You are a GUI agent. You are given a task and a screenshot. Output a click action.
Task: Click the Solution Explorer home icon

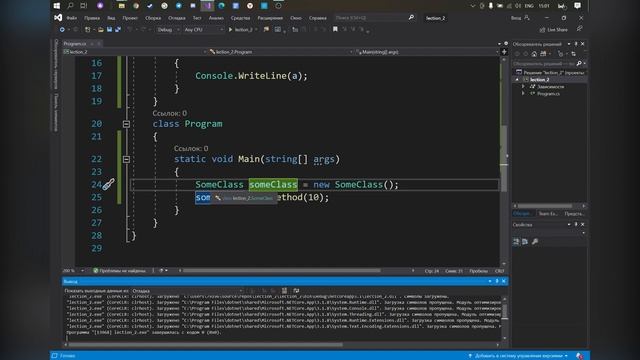[534, 54]
